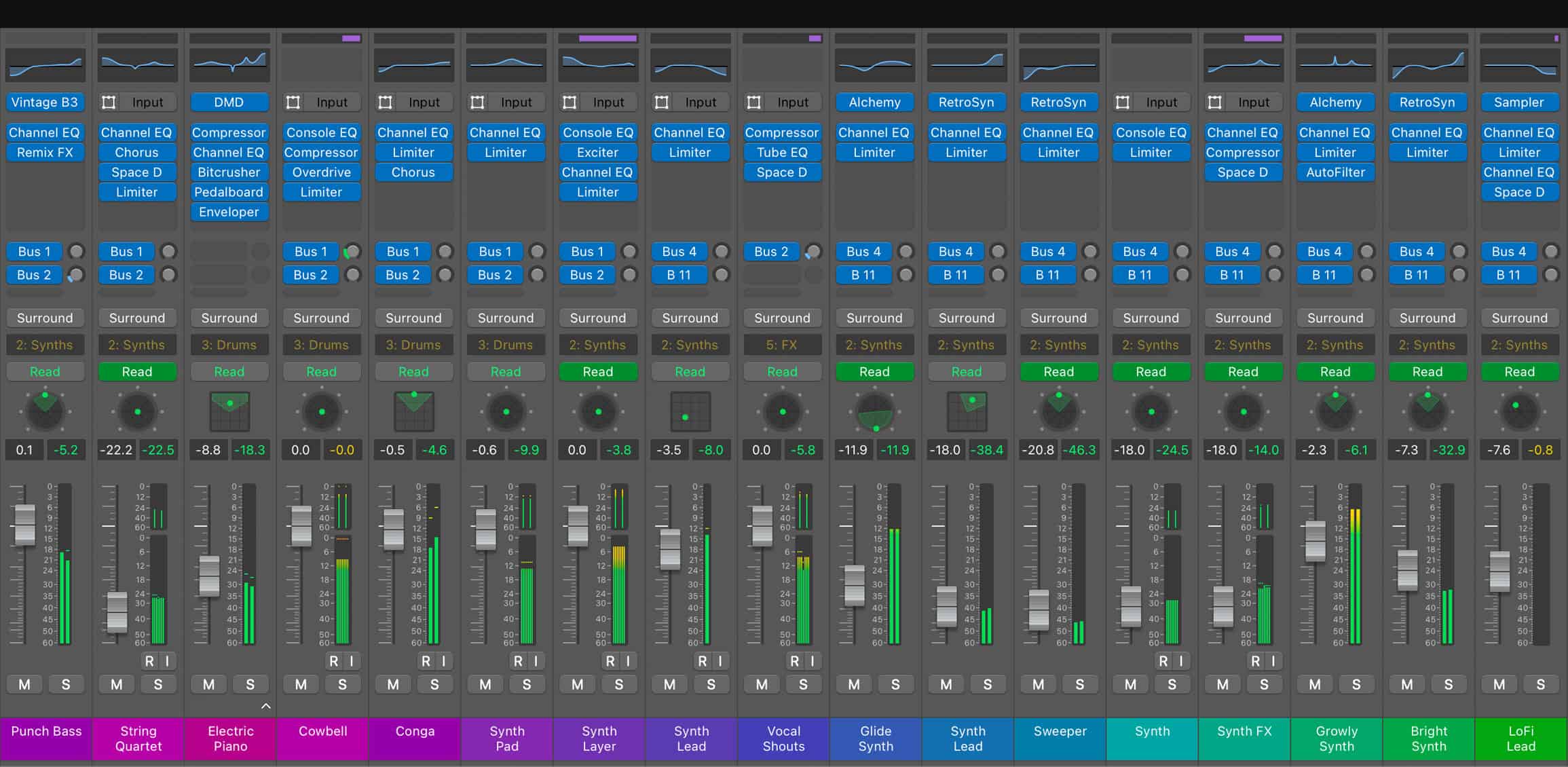Enable input monitoring on Vocal Shouts
Viewport: 1568px width, 767px height.
coord(812,661)
